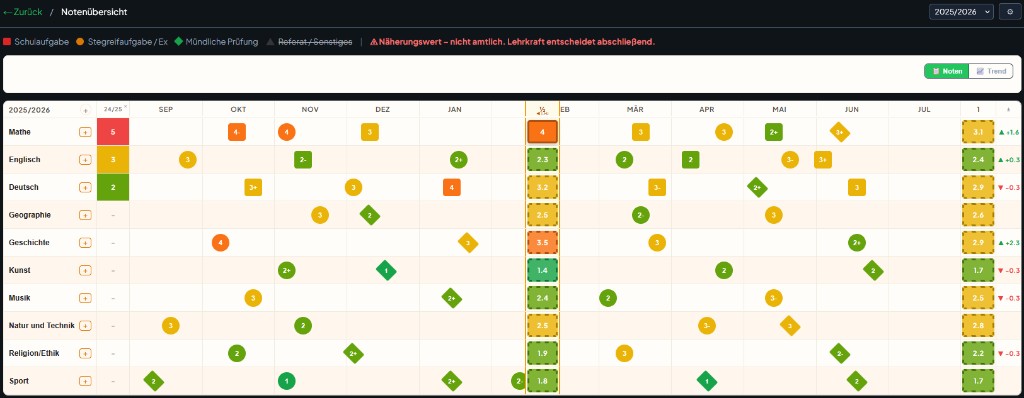Add a grade using Kunst plus button
This screenshot has width=1024, height=398.
tap(85, 271)
